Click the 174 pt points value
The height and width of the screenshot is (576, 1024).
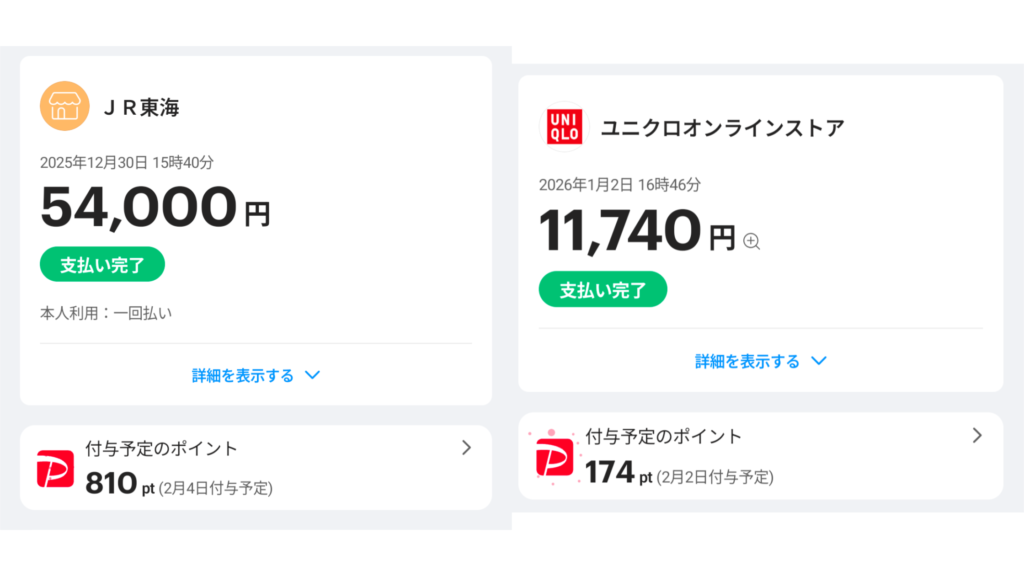coord(618,472)
